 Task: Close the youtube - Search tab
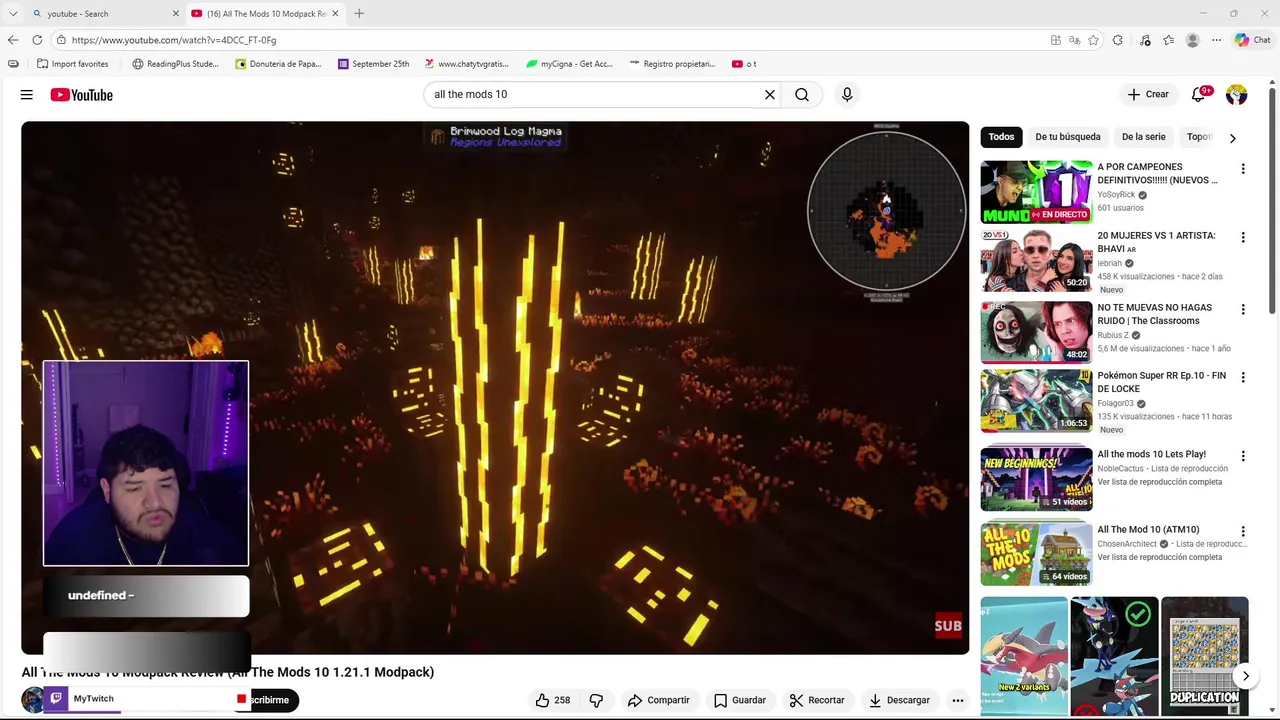click(176, 13)
